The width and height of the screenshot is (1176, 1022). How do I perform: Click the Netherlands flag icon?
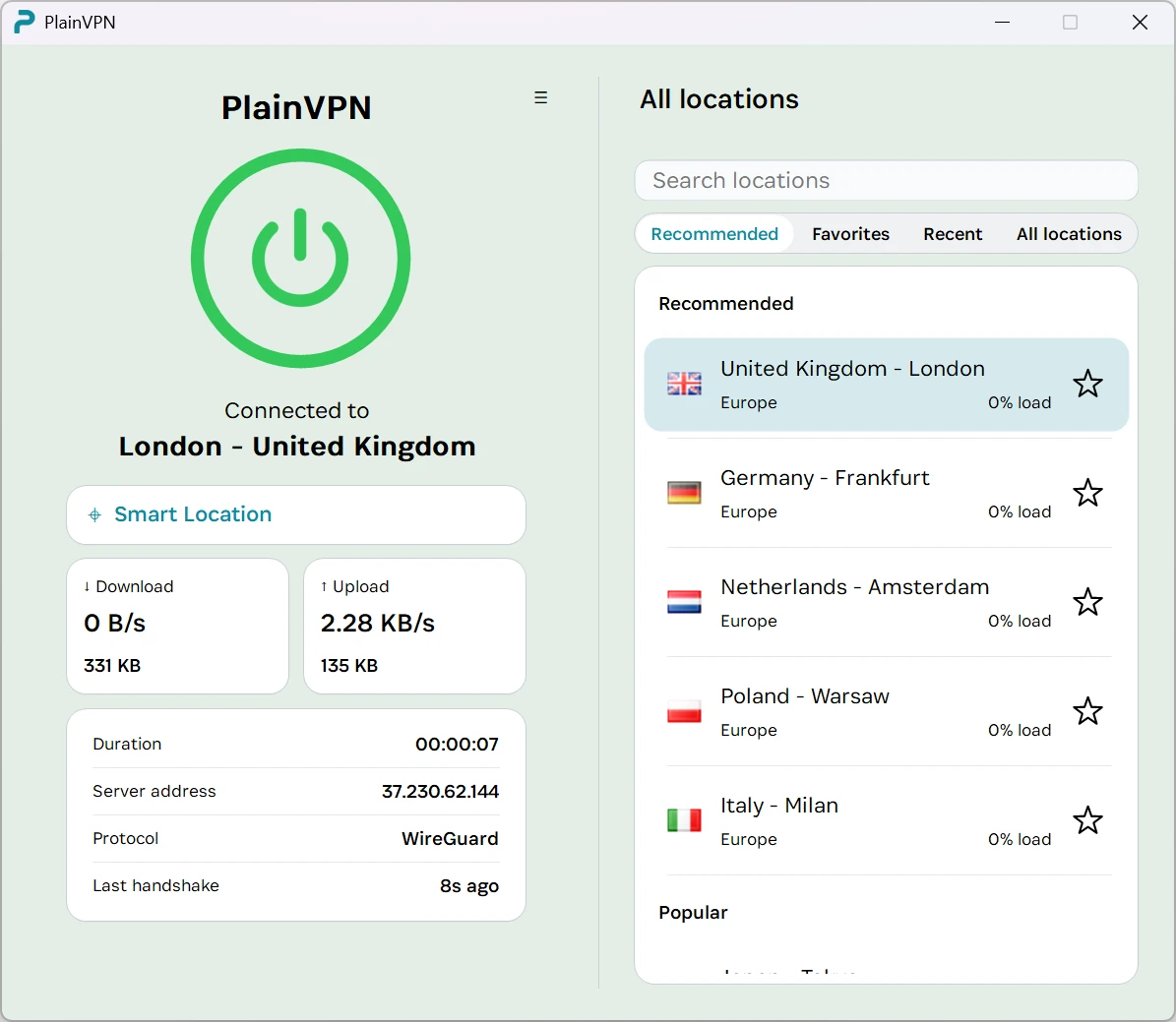coord(684,602)
